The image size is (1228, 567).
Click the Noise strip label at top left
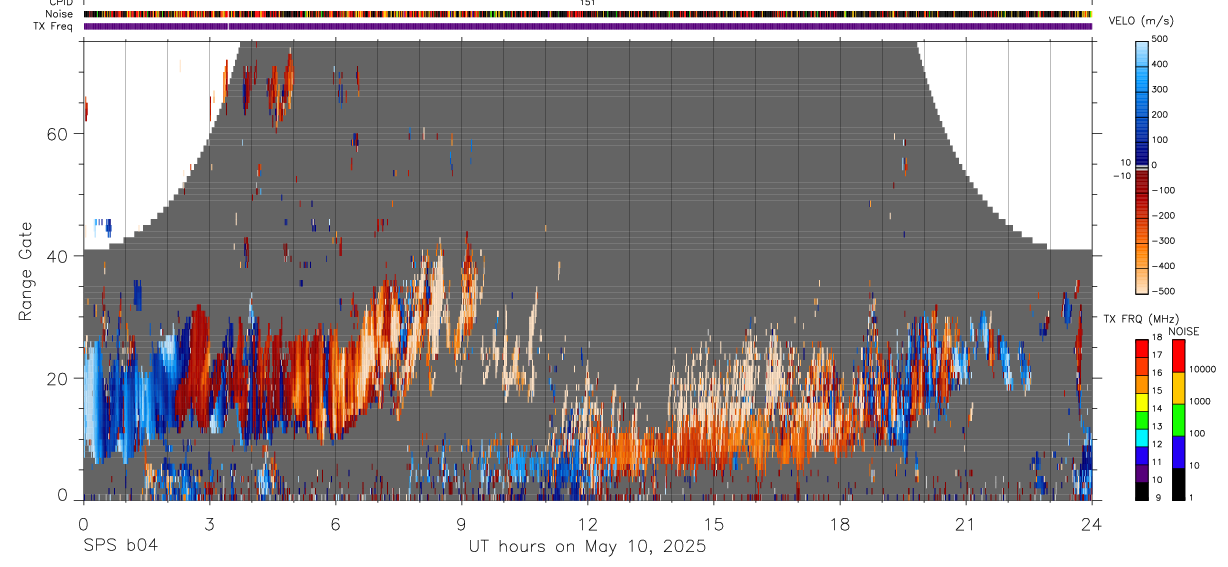(x=61, y=15)
